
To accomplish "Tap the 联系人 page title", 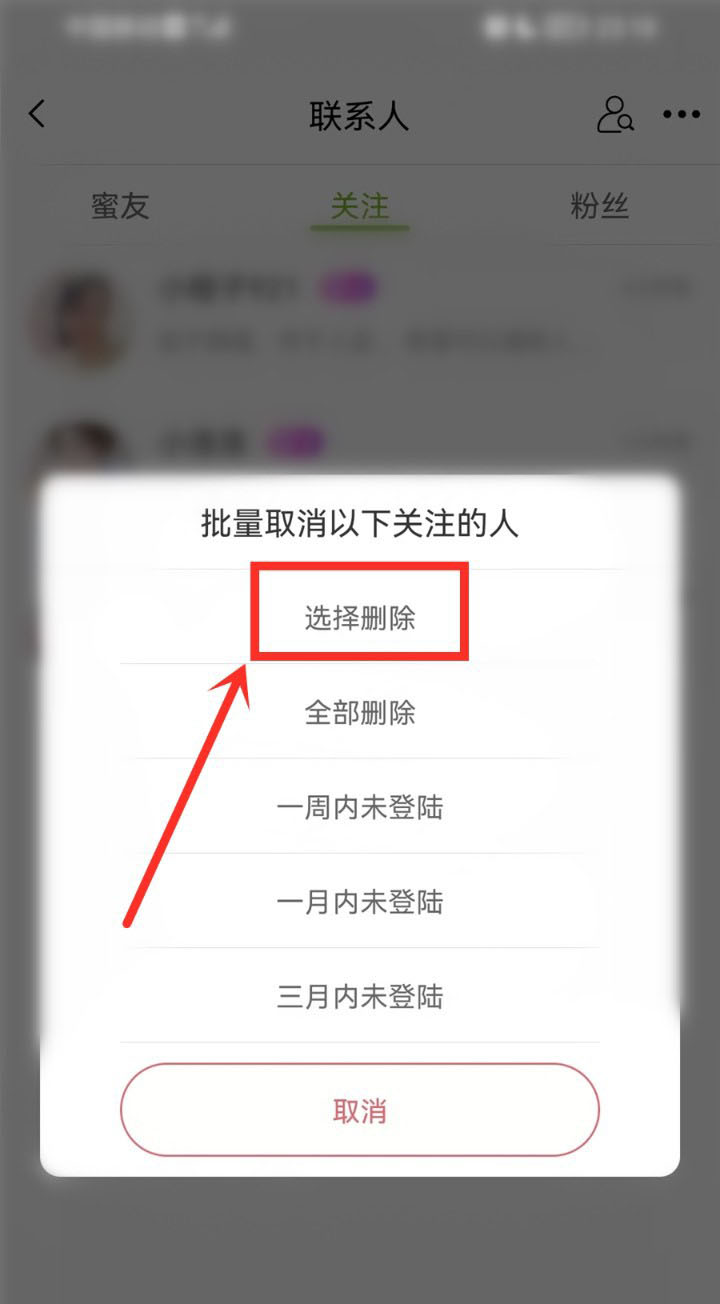I will [x=360, y=116].
